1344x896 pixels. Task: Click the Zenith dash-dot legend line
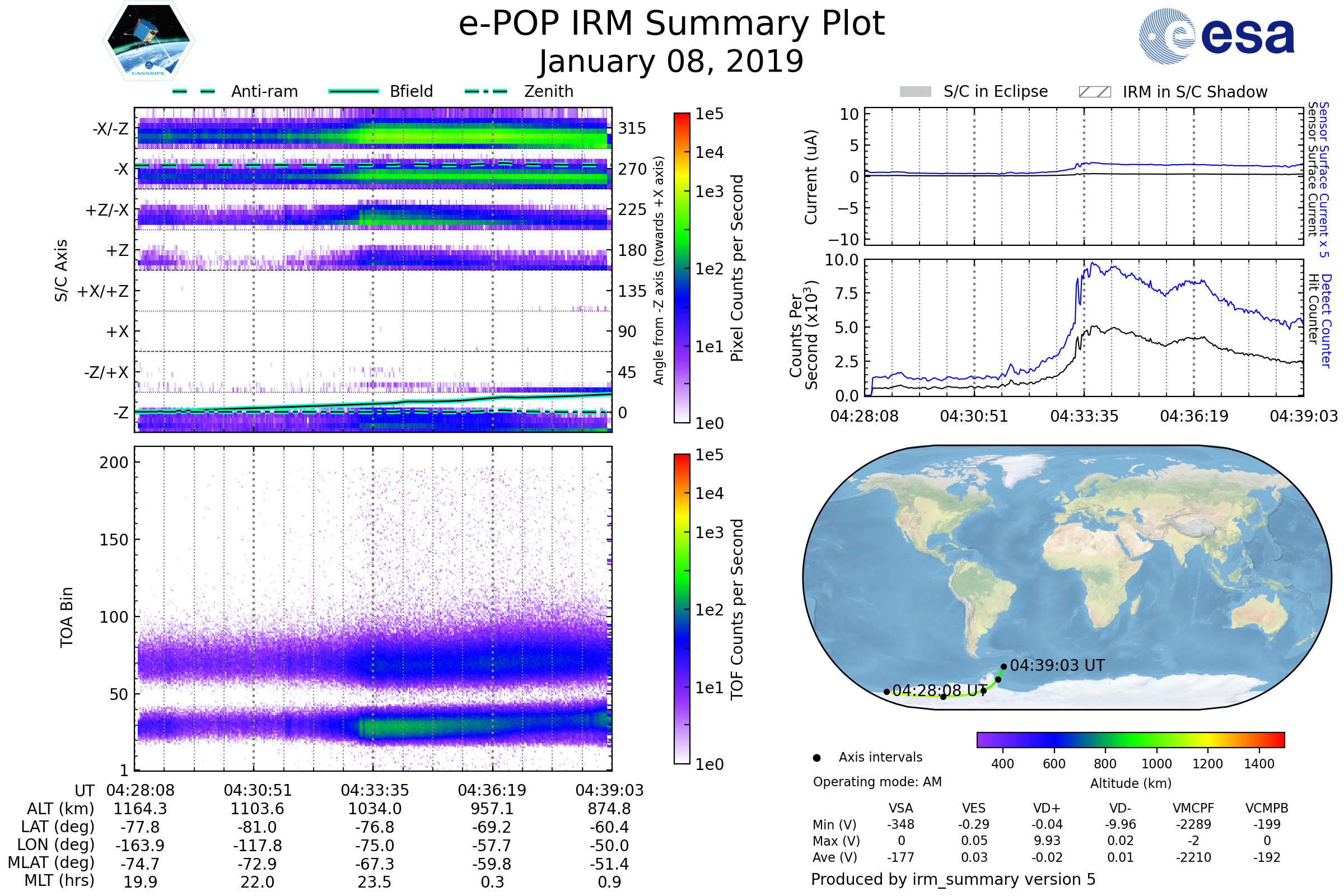coord(486,91)
